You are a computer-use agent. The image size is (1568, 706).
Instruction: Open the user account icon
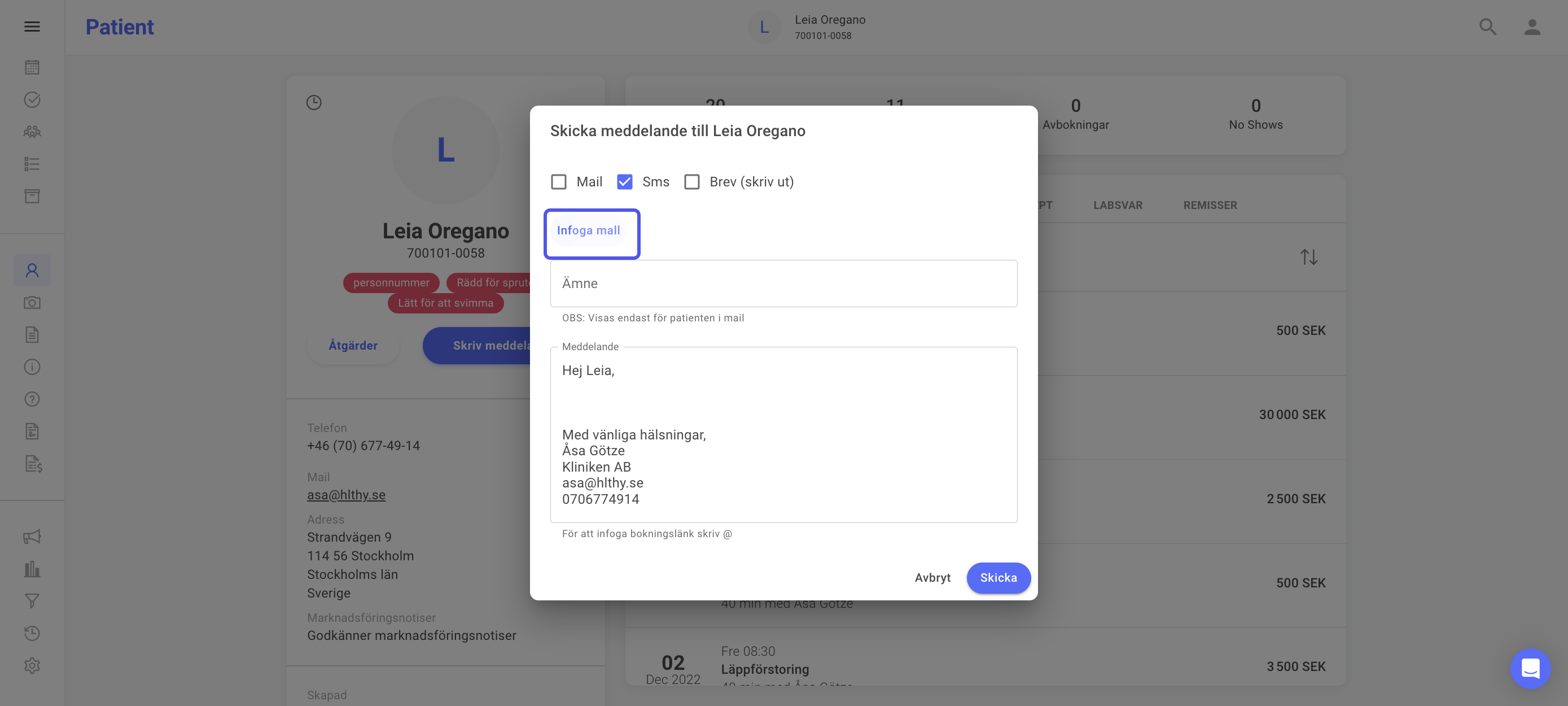pyautogui.click(x=1532, y=27)
